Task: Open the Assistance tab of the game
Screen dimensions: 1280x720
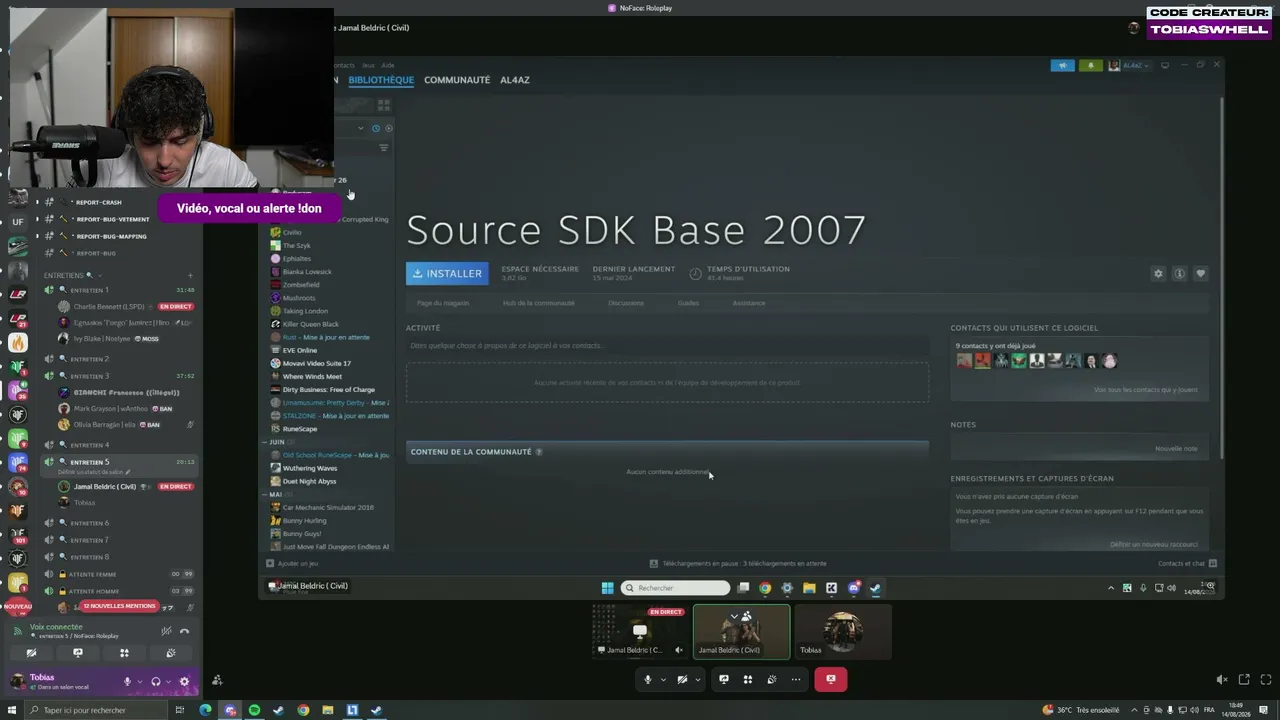Action: pyautogui.click(x=749, y=303)
